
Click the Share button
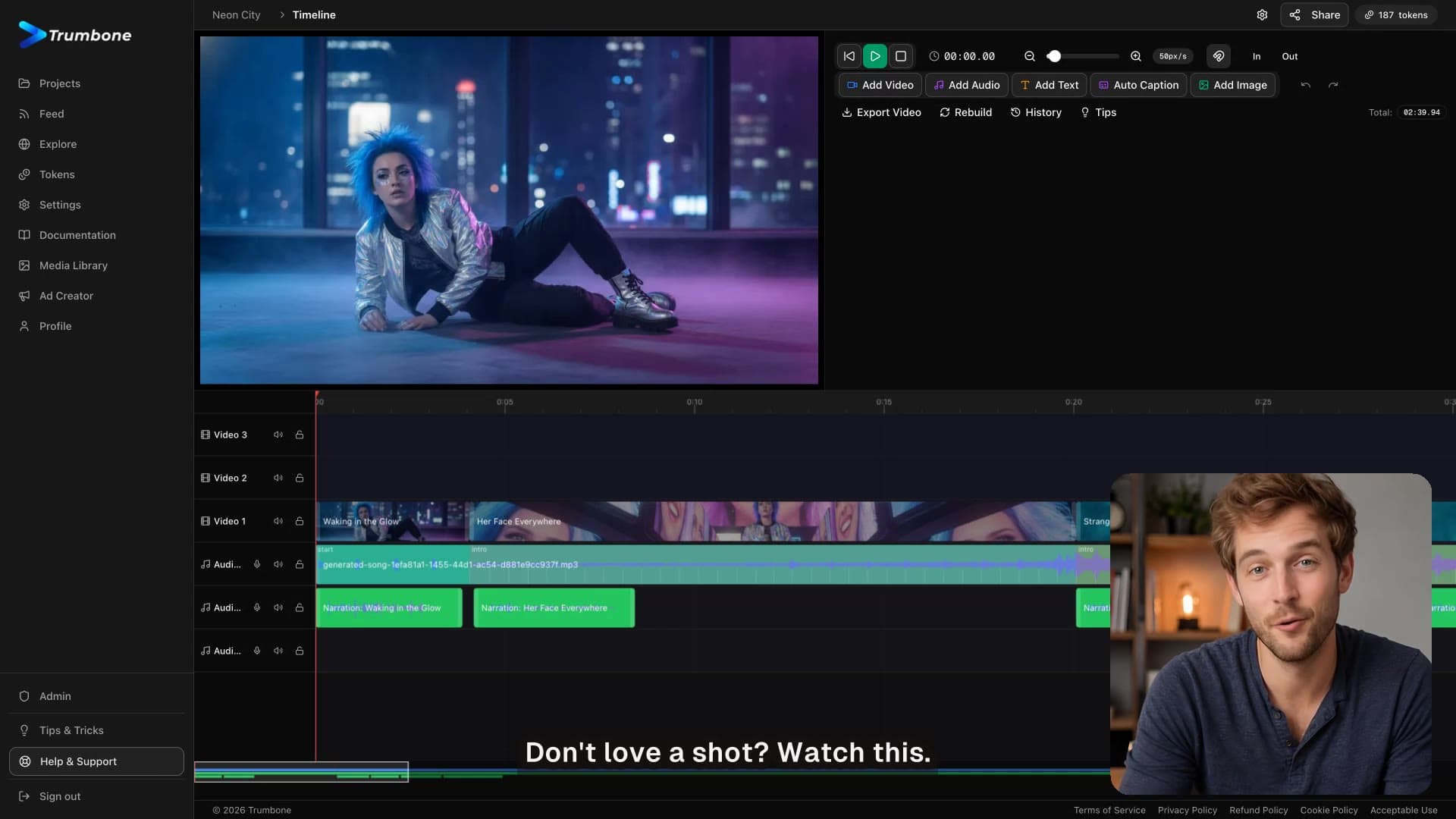pyautogui.click(x=1314, y=15)
